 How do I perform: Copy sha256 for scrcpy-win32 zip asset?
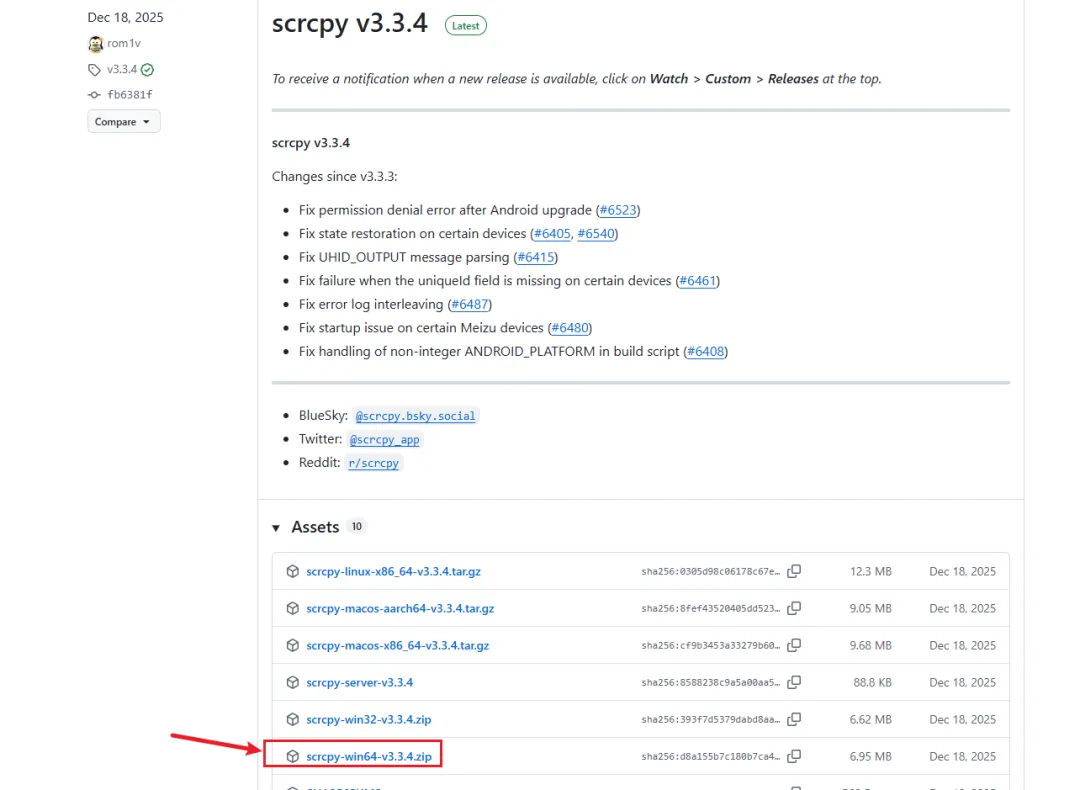(x=794, y=719)
